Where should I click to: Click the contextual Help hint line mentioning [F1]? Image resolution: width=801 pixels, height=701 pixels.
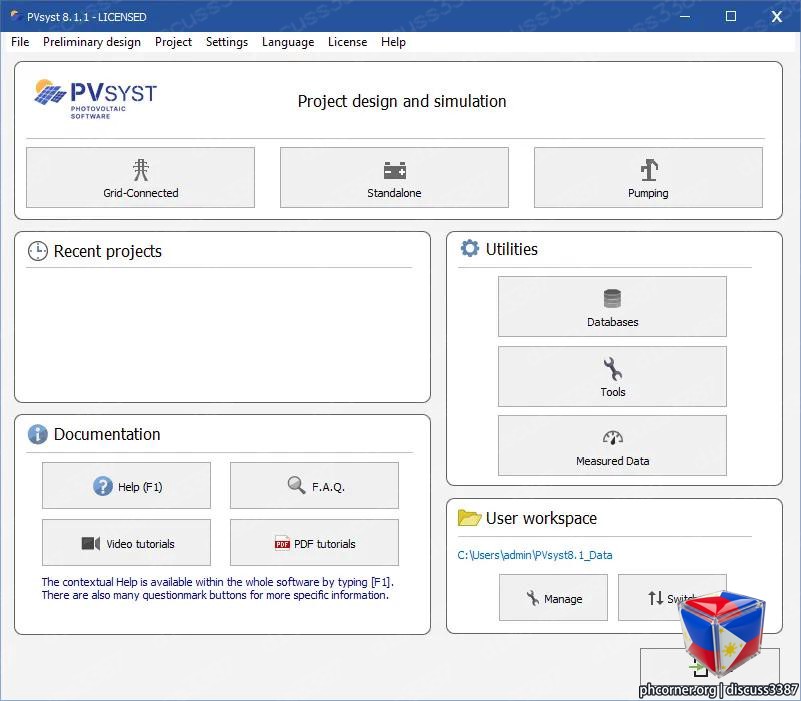click(218, 582)
